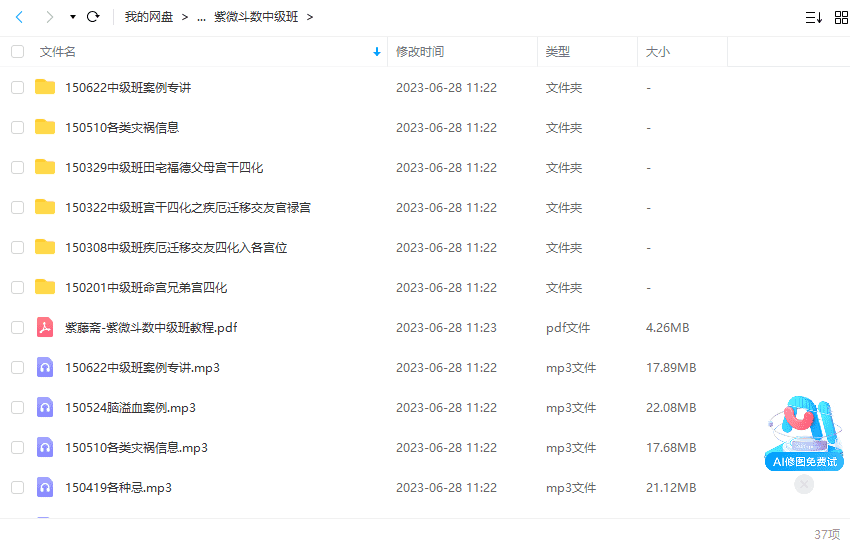Click the audio icon for 150524脑溢血案例.mp3
Viewport: 850px width, 549px height.
[45, 407]
